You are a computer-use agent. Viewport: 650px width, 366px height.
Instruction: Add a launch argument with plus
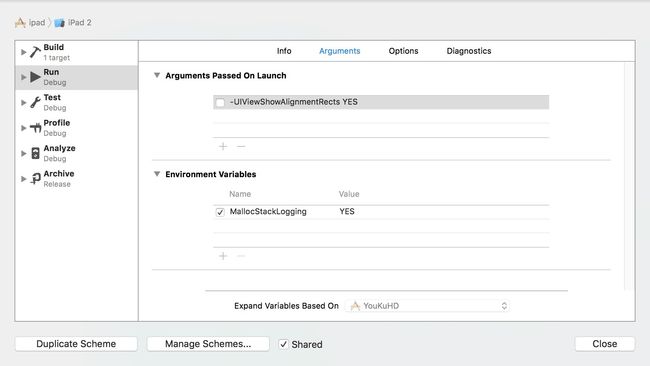point(223,146)
